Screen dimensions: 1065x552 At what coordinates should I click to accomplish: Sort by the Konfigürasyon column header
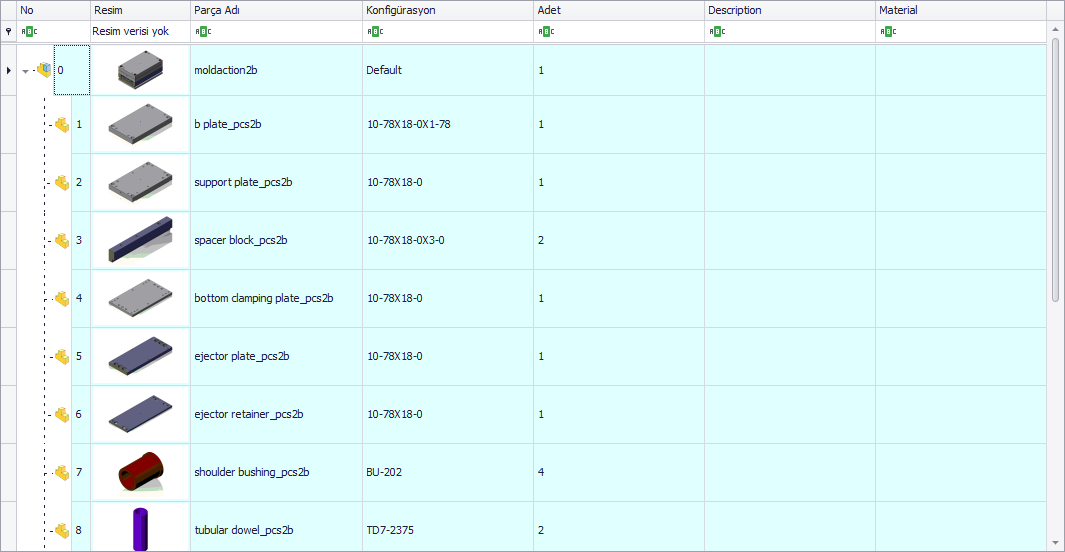(448, 10)
